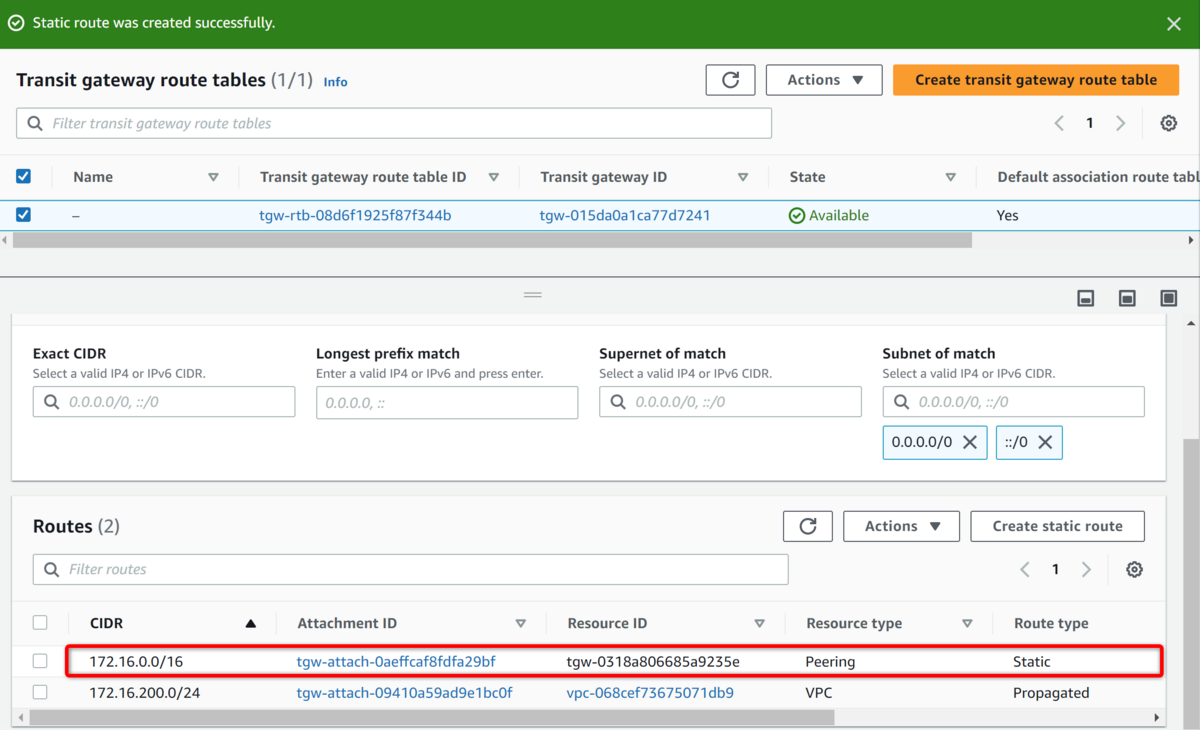Screen dimensions: 1200x730
Task: Click the Peering resource type cell
Action: (x=830, y=662)
